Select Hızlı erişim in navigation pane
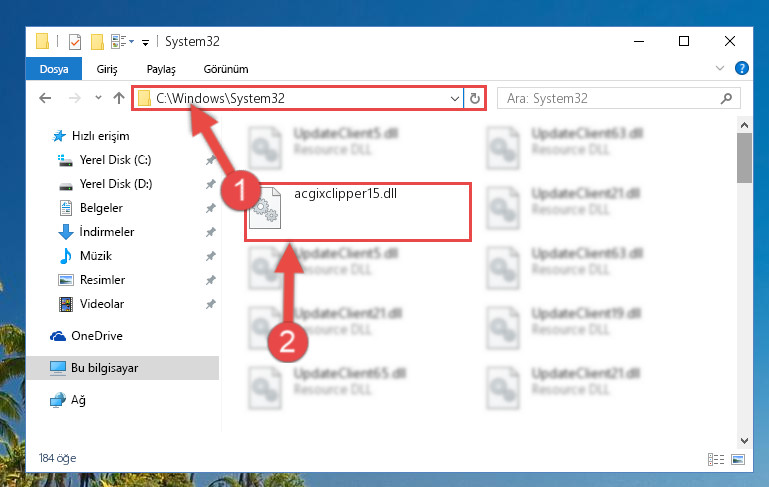Image resolution: width=769 pixels, height=487 pixels. [101, 136]
